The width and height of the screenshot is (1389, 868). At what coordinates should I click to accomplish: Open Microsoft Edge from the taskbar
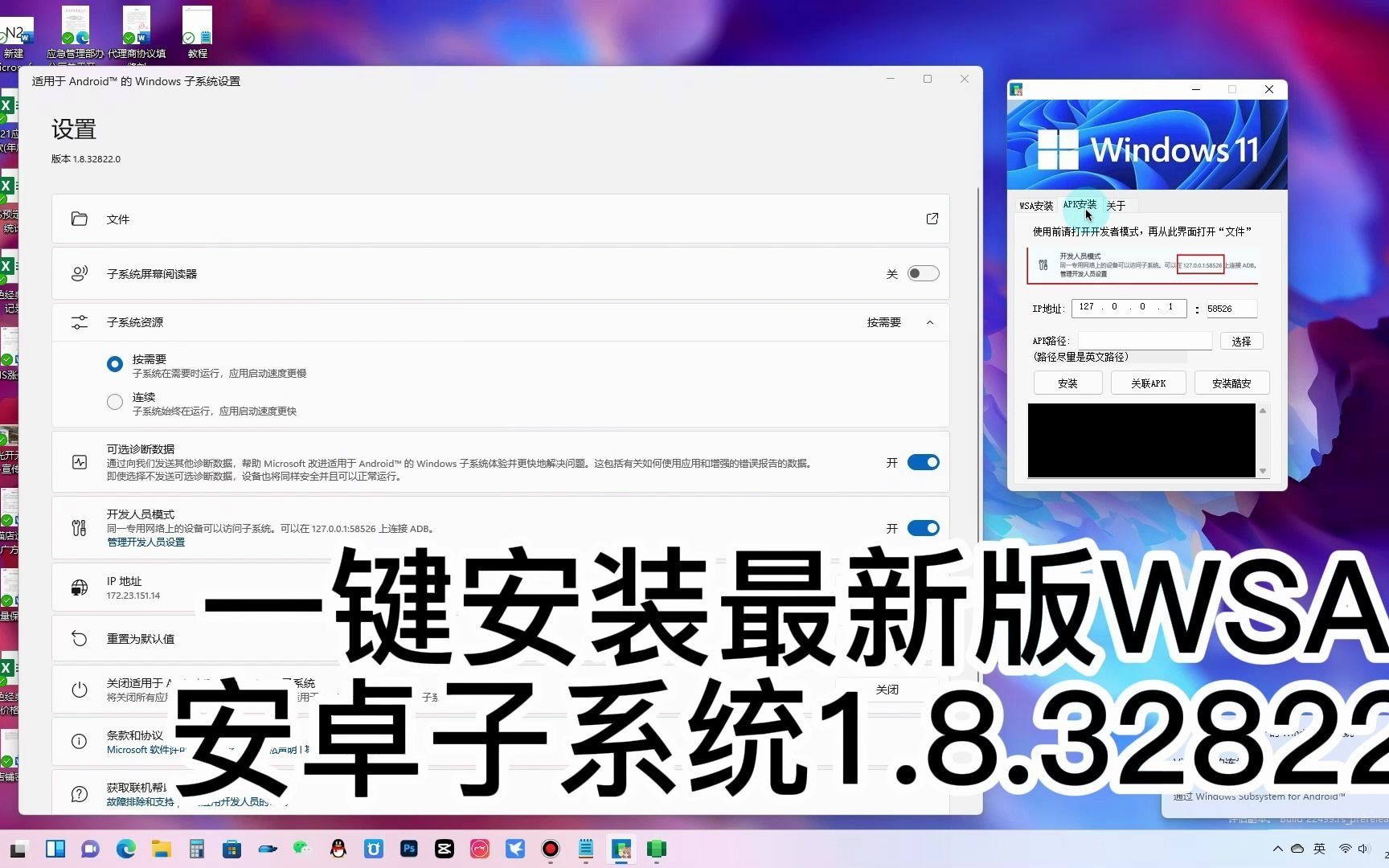tap(125, 849)
